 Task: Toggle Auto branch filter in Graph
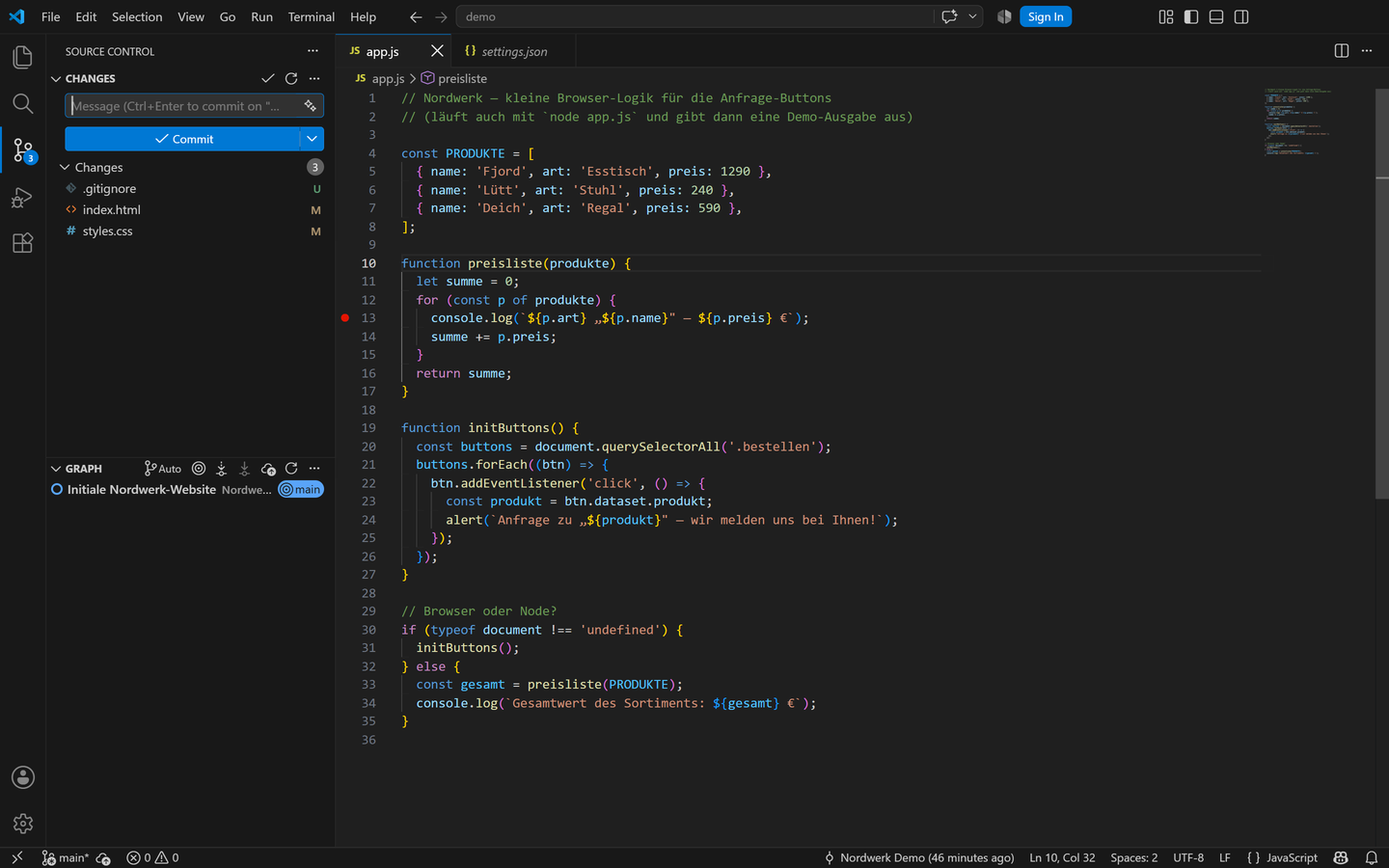[x=163, y=468]
